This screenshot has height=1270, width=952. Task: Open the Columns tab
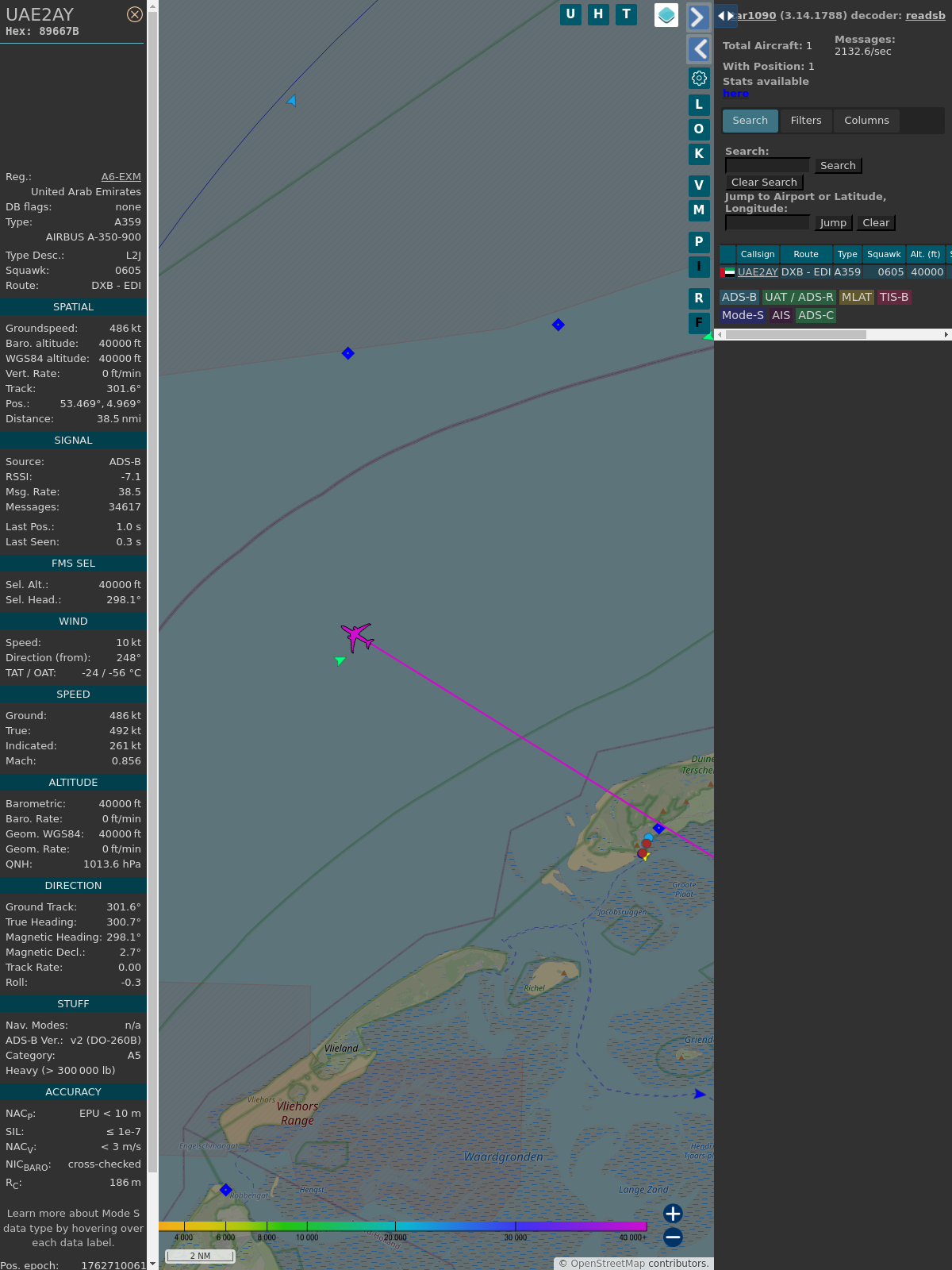[866, 121]
